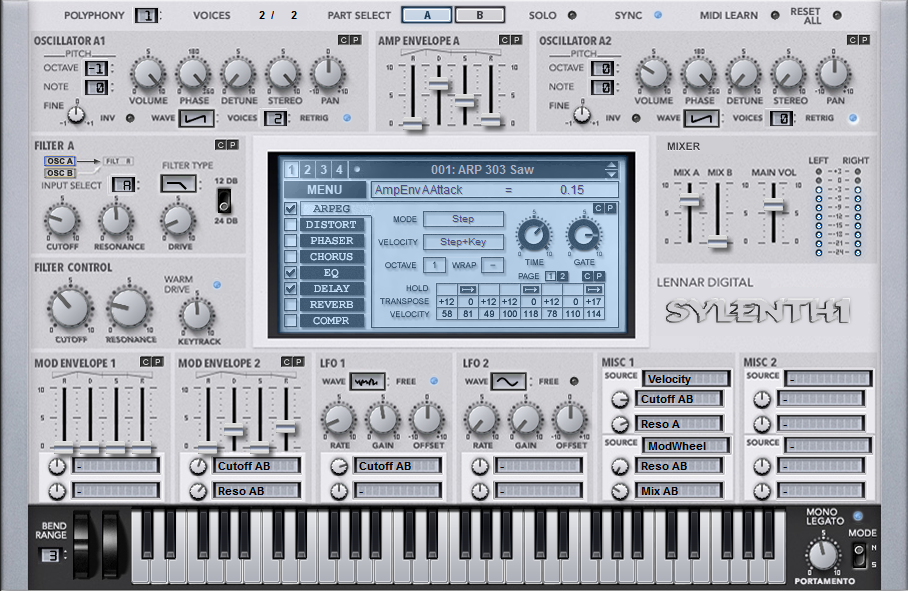Viewport: 908px width, 591px height.
Task: Toggle the Solo LED
Action: click(x=572, y=16)
